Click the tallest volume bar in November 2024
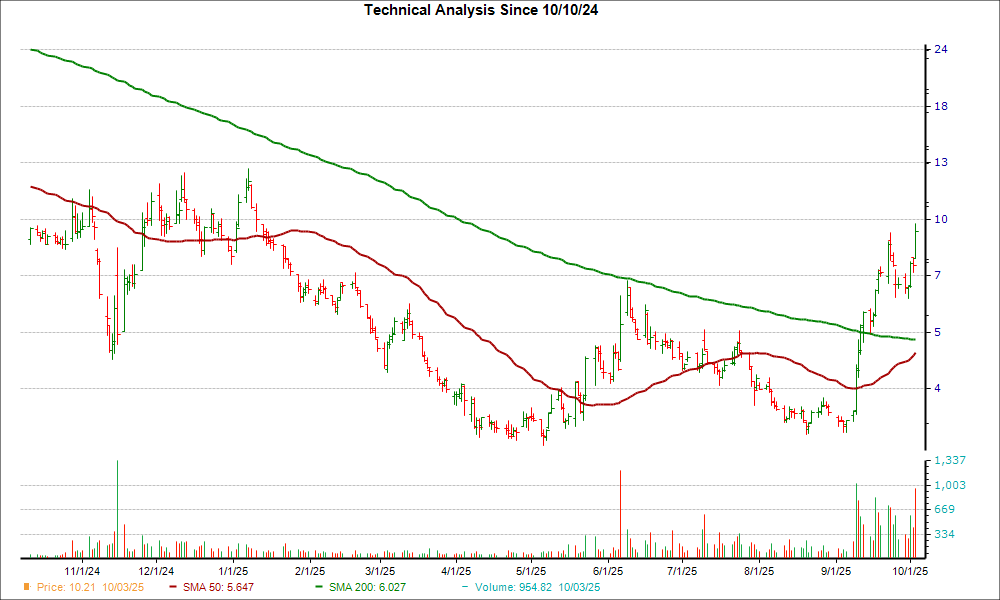Image resolution: width=1000 pixels, height=600 pixels. (x=118, y=510)
